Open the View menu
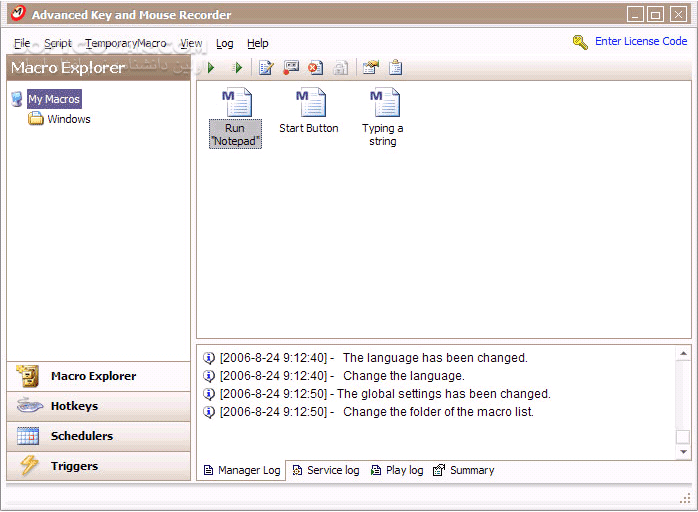698x512 pixels. click(x=191, y=43)
